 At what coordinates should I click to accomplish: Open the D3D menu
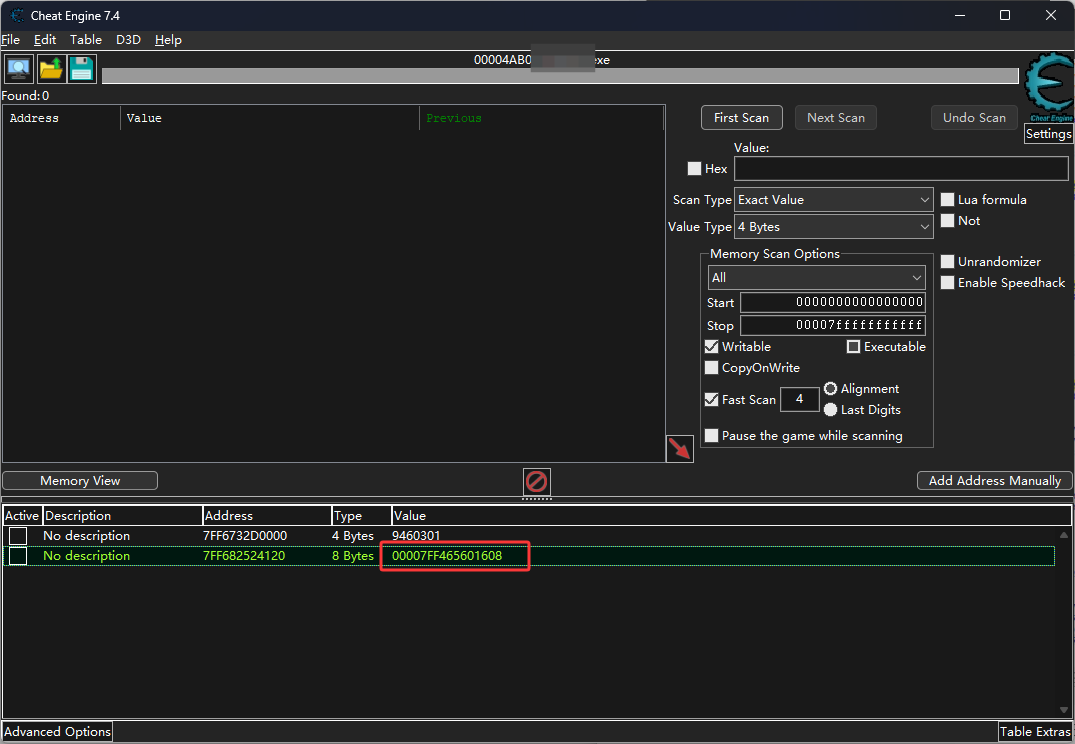128,40
